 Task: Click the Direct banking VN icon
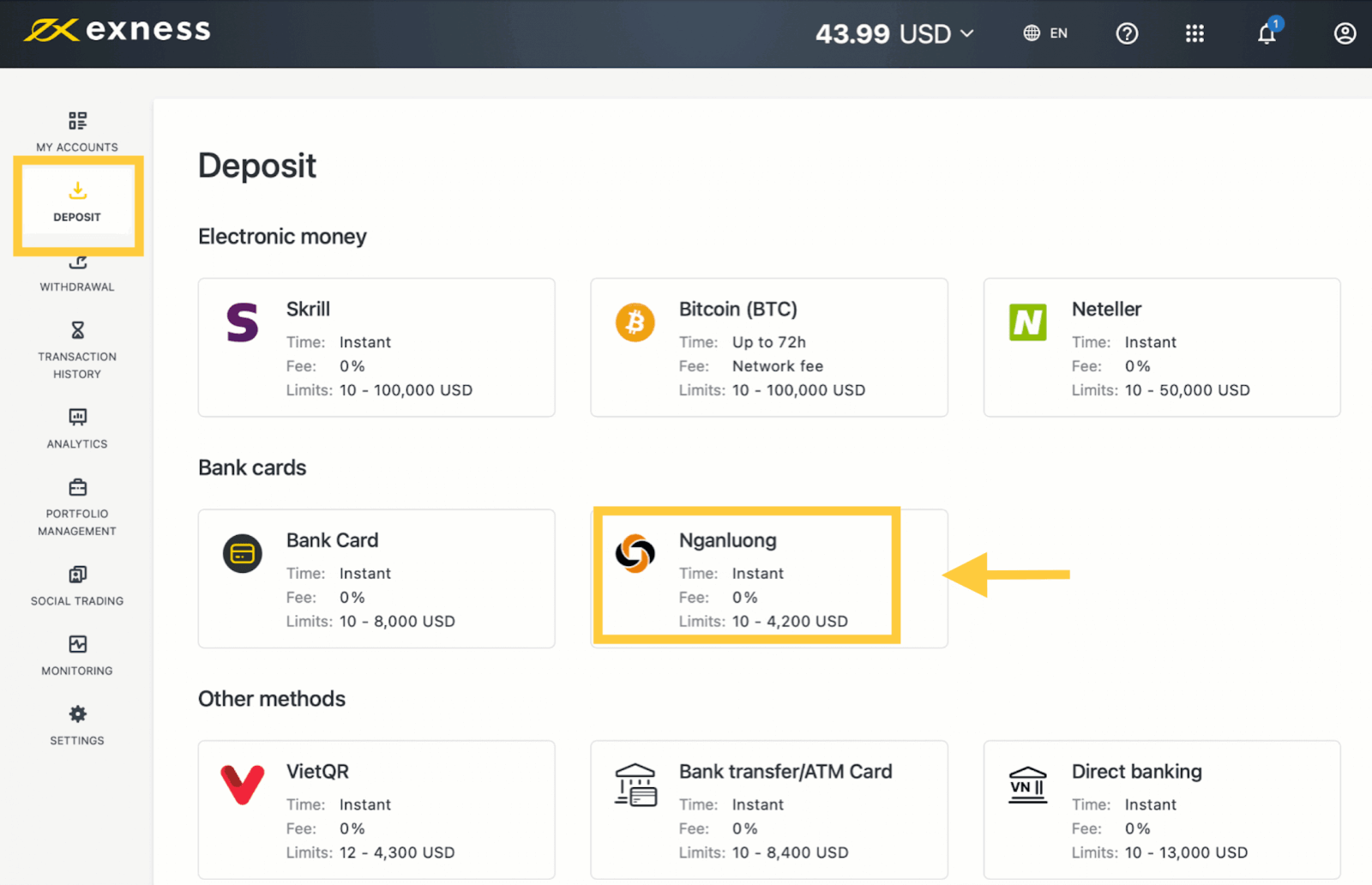coord(1027,785)
